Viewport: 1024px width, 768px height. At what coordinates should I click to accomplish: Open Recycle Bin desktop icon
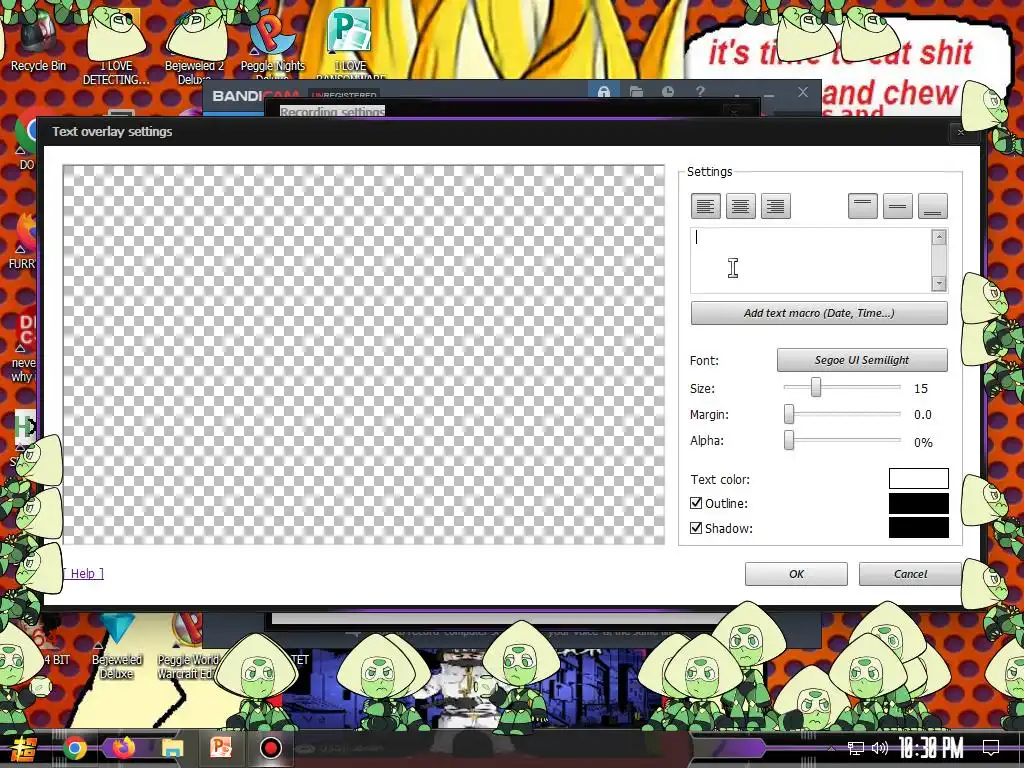tap(38, 39)
